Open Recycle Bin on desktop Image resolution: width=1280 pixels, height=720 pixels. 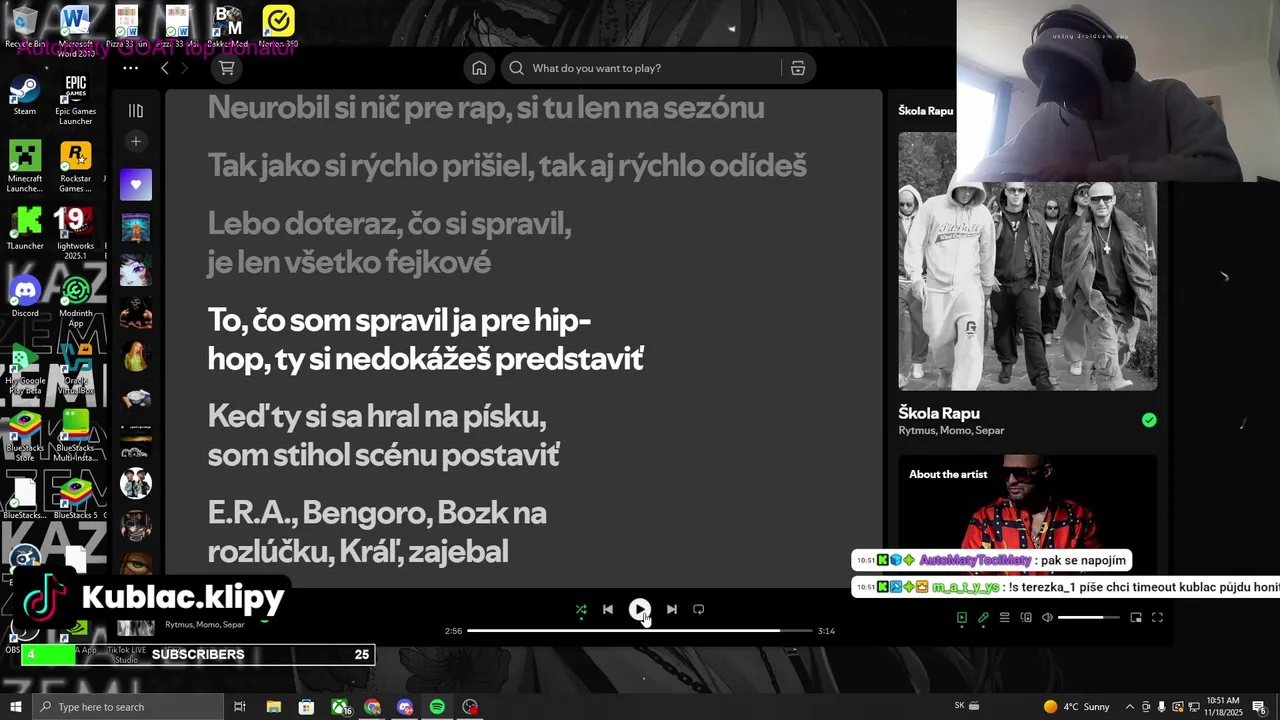pyautogui.click(x=24, y=26)
